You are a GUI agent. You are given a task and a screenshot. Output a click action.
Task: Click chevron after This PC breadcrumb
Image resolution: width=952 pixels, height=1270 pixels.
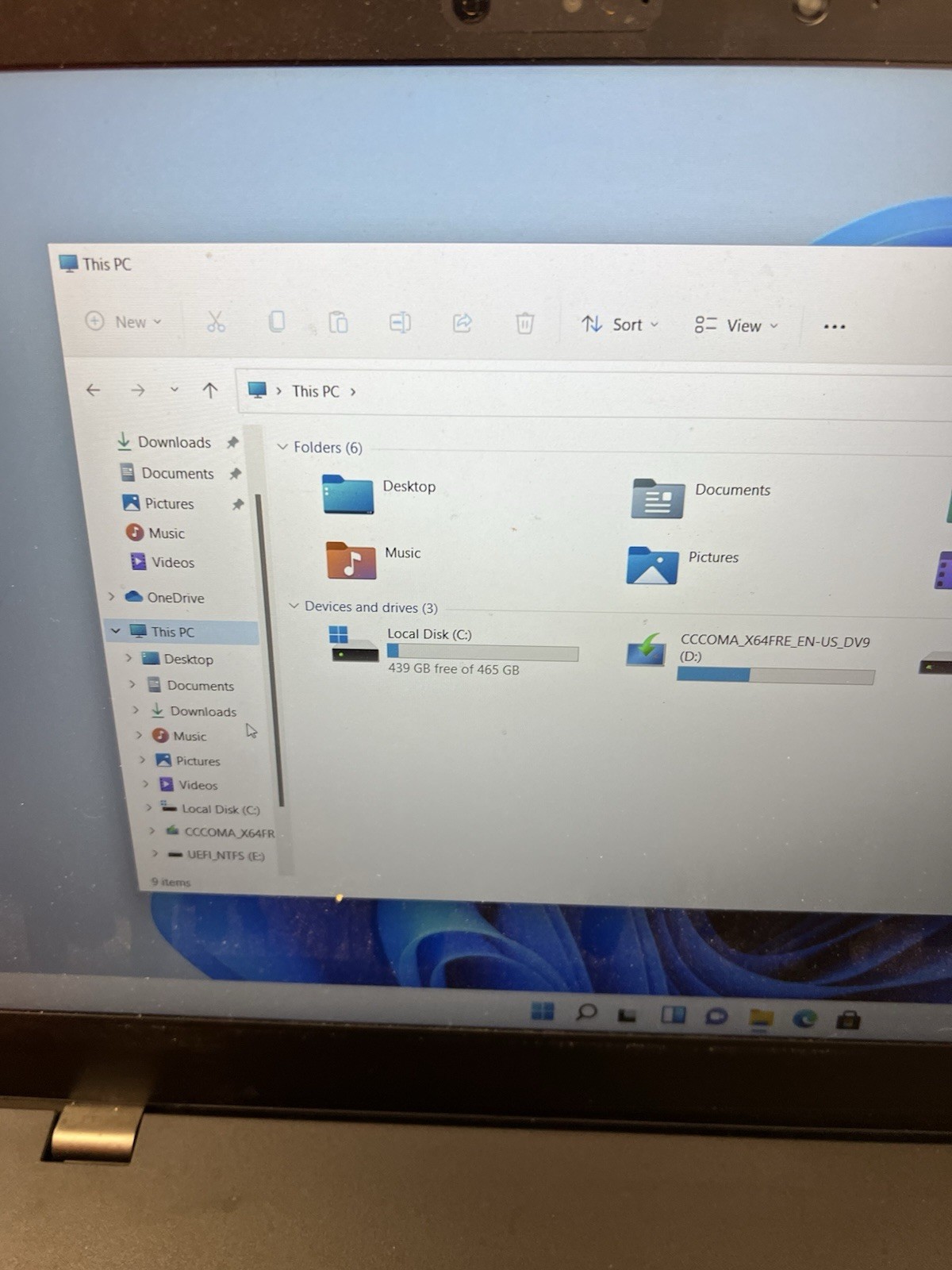coord(353,391)
